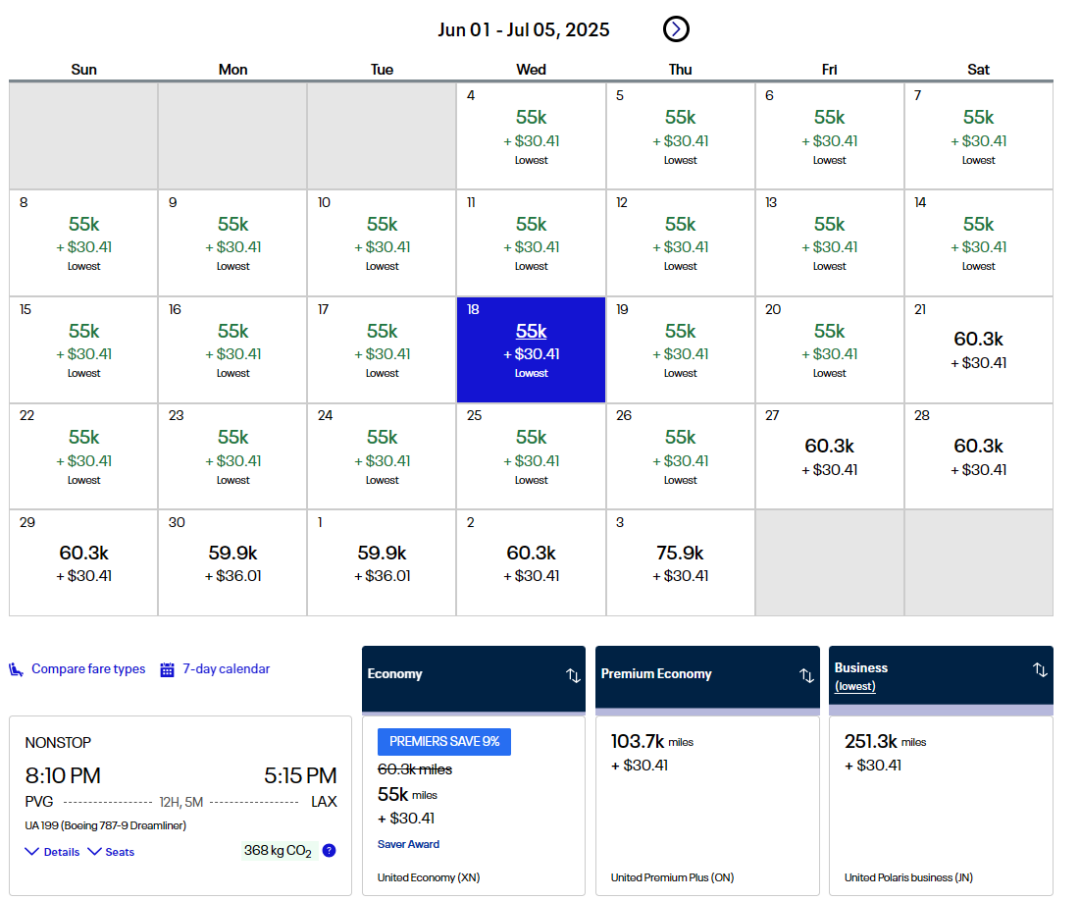Expand flight Details chevron
The width and height of the screenshot is (1080, 900).
coord(33,852)
